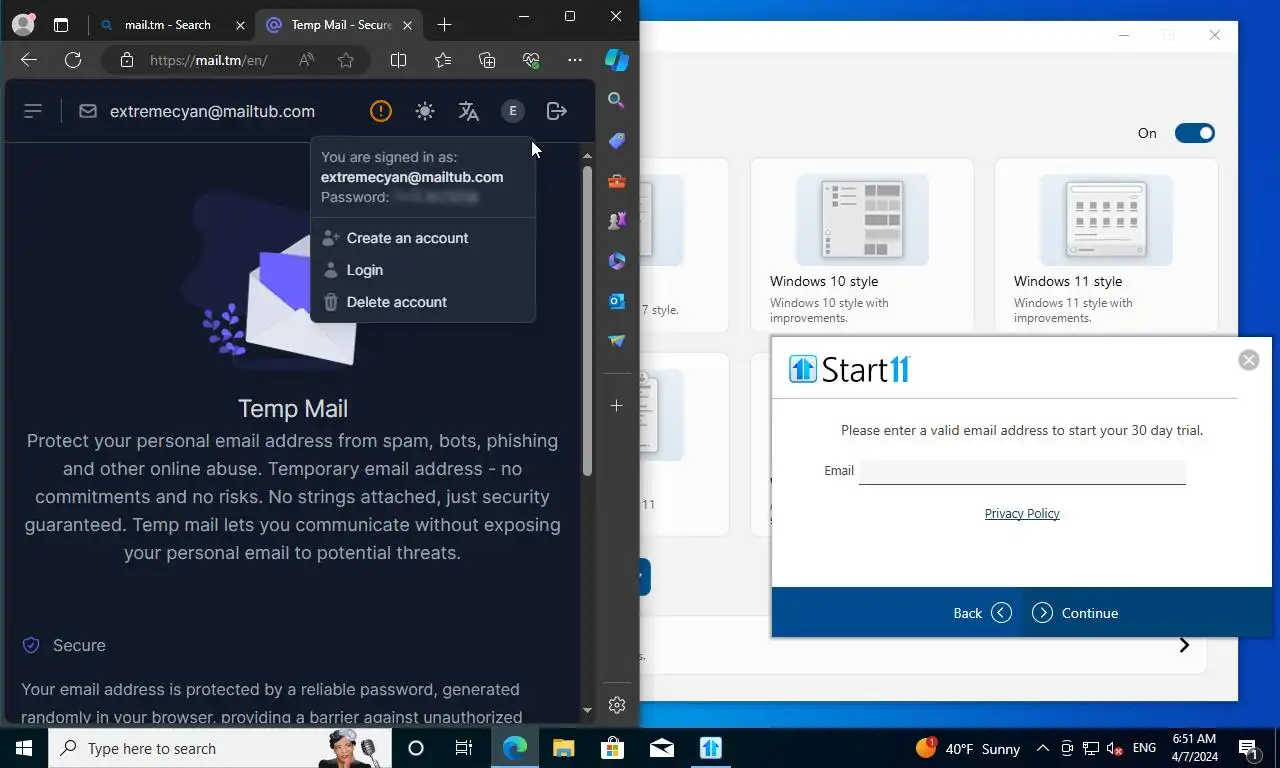Open sidebar Drop paper-plane icon
This screenshot has width=1280, height=768.
coord(617,341)
